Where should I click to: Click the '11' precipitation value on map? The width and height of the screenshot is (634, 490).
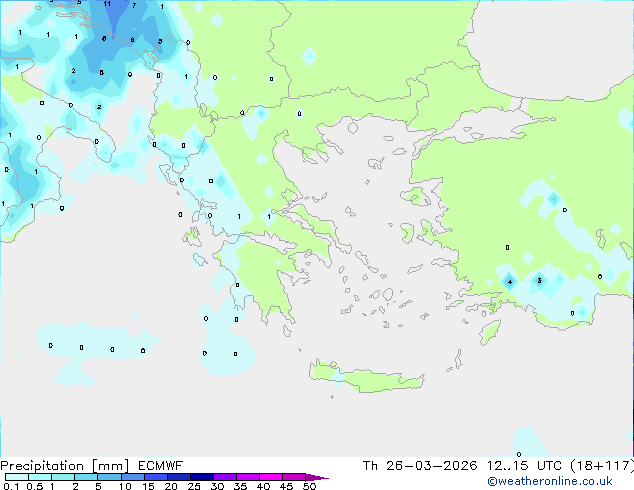[x=107, y=4]
